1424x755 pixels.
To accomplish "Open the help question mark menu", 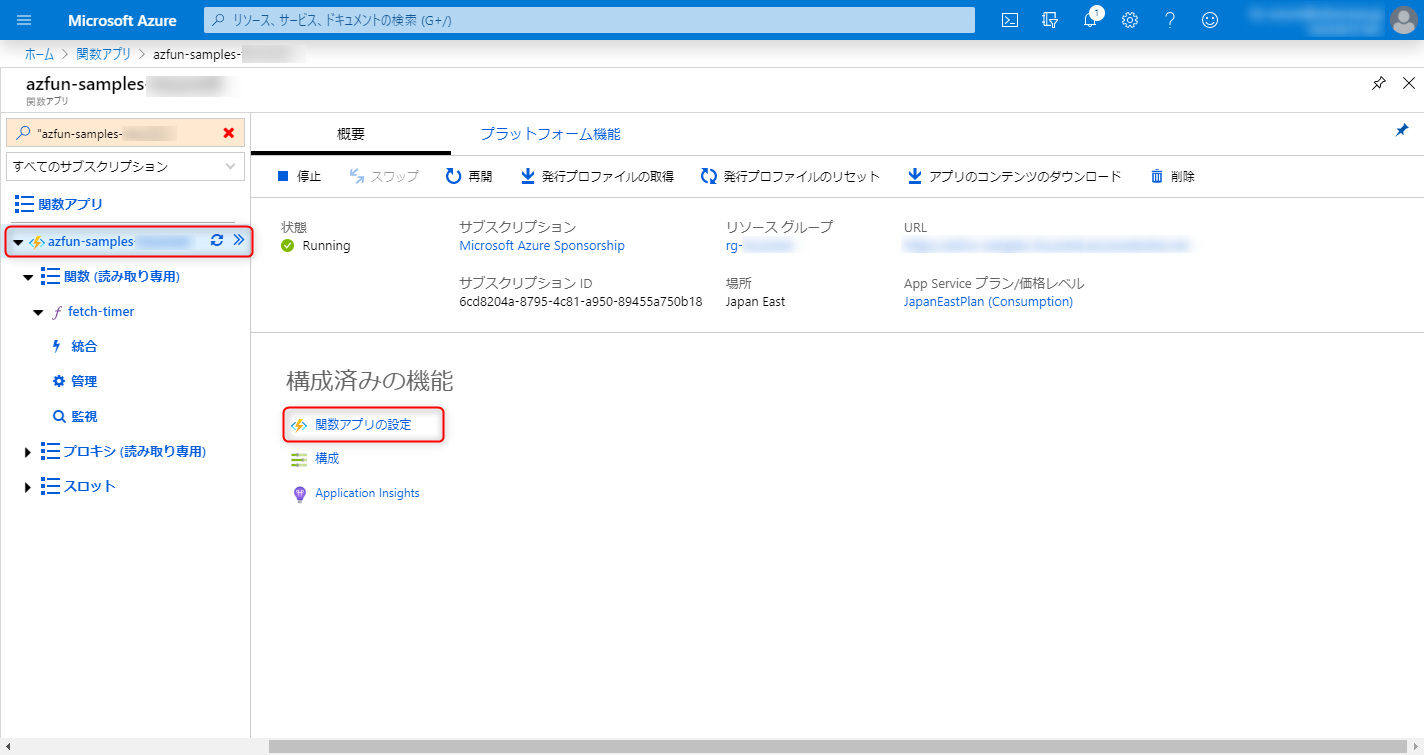I will coord(1170,20).
